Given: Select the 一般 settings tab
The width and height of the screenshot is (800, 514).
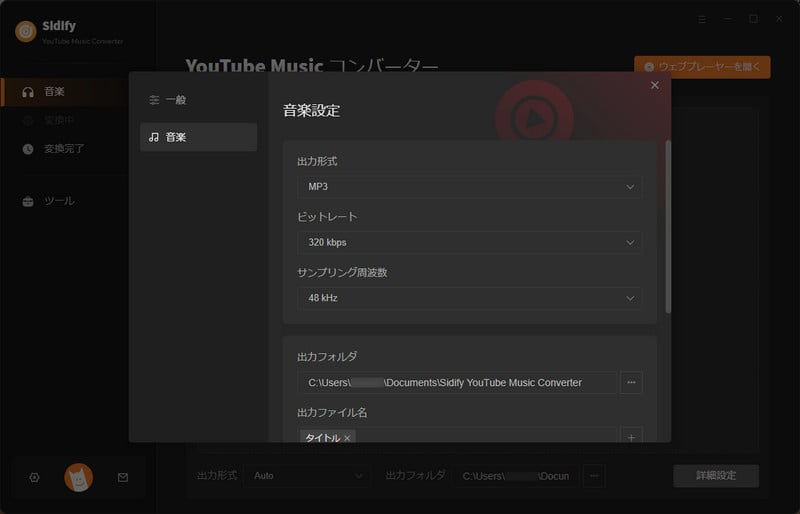Looking at the screenshot, I should click(198, 100).
